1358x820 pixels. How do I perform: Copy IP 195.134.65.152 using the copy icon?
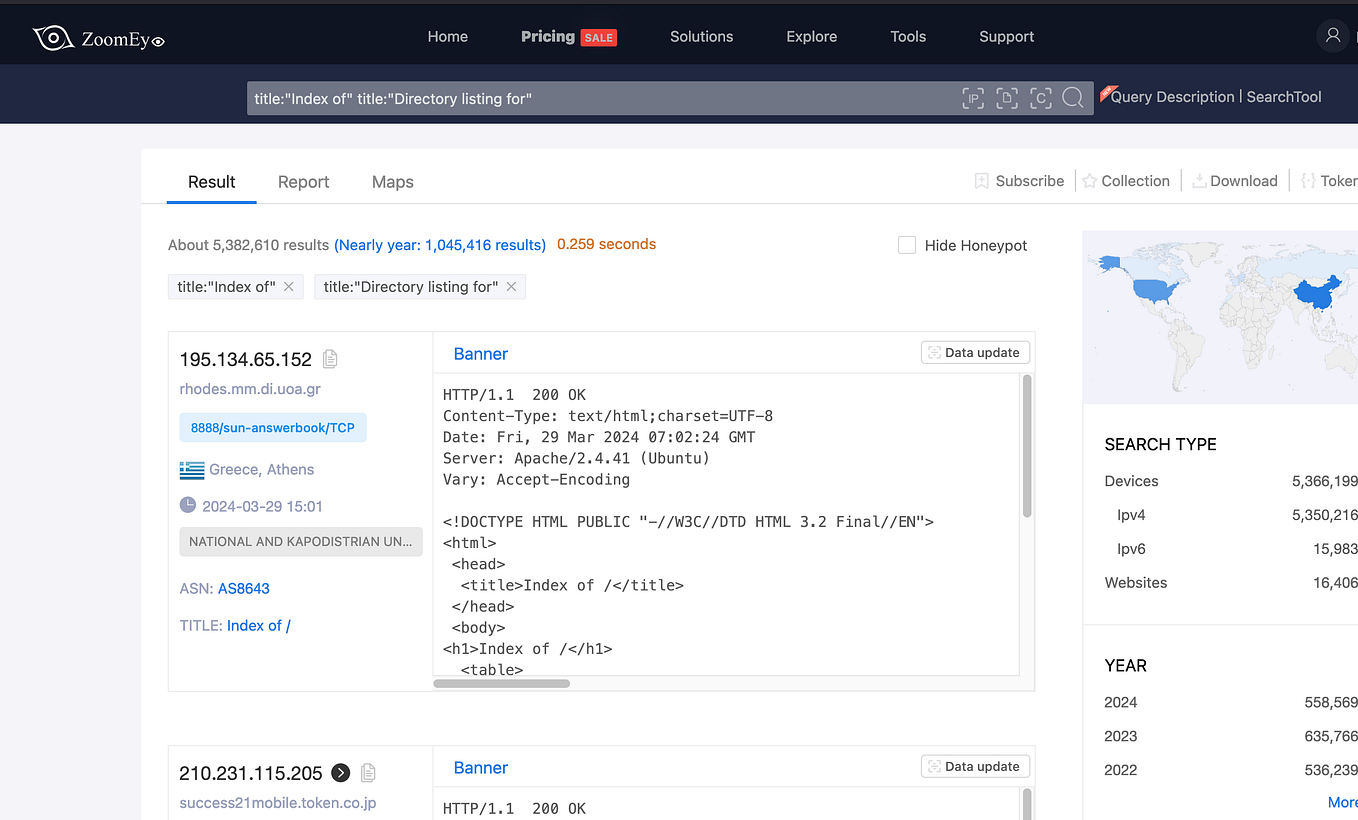tap(330, 358)
